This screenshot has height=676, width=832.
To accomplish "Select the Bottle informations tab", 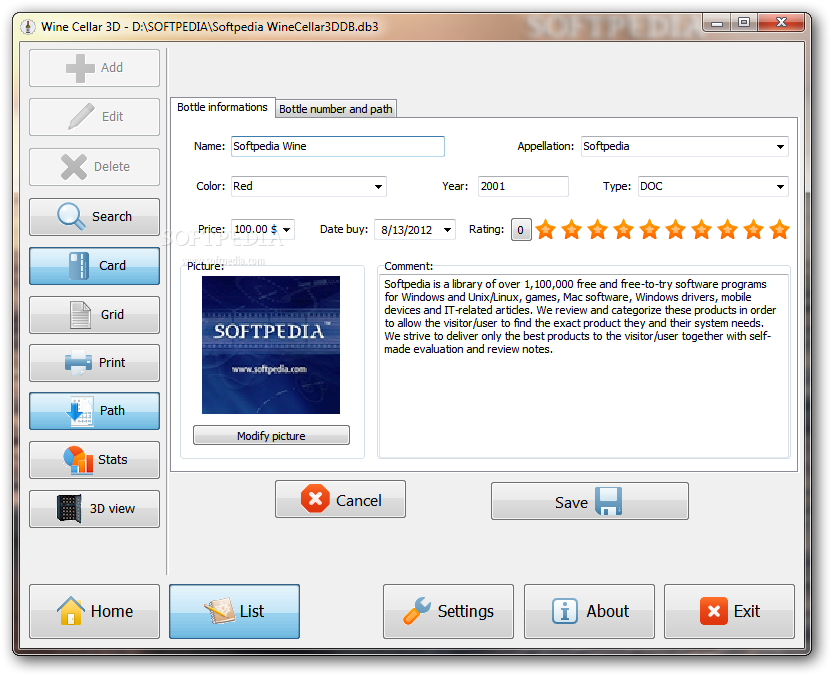I will point(222,107).
